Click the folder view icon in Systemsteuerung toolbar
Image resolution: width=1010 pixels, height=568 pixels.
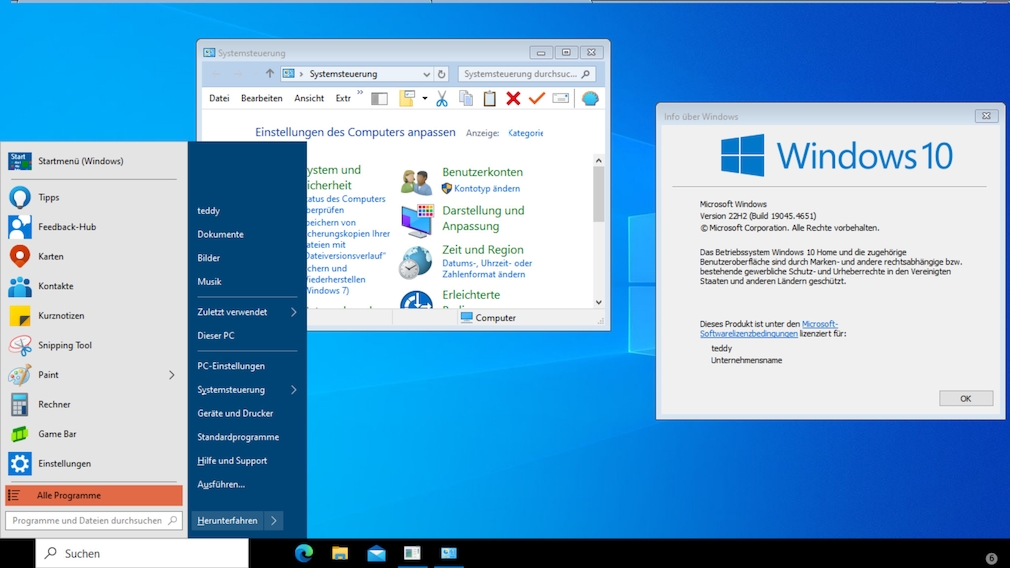pyautogui.click(x=407, y=99)
